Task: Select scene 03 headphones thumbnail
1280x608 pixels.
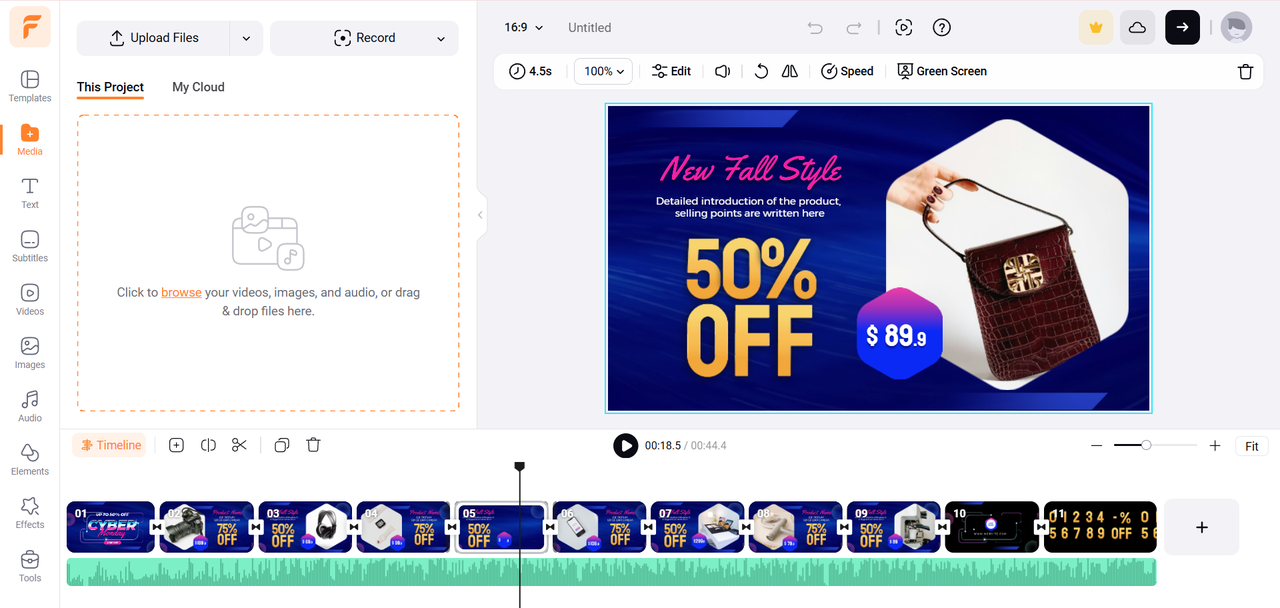Action: [x=304, y=527]
